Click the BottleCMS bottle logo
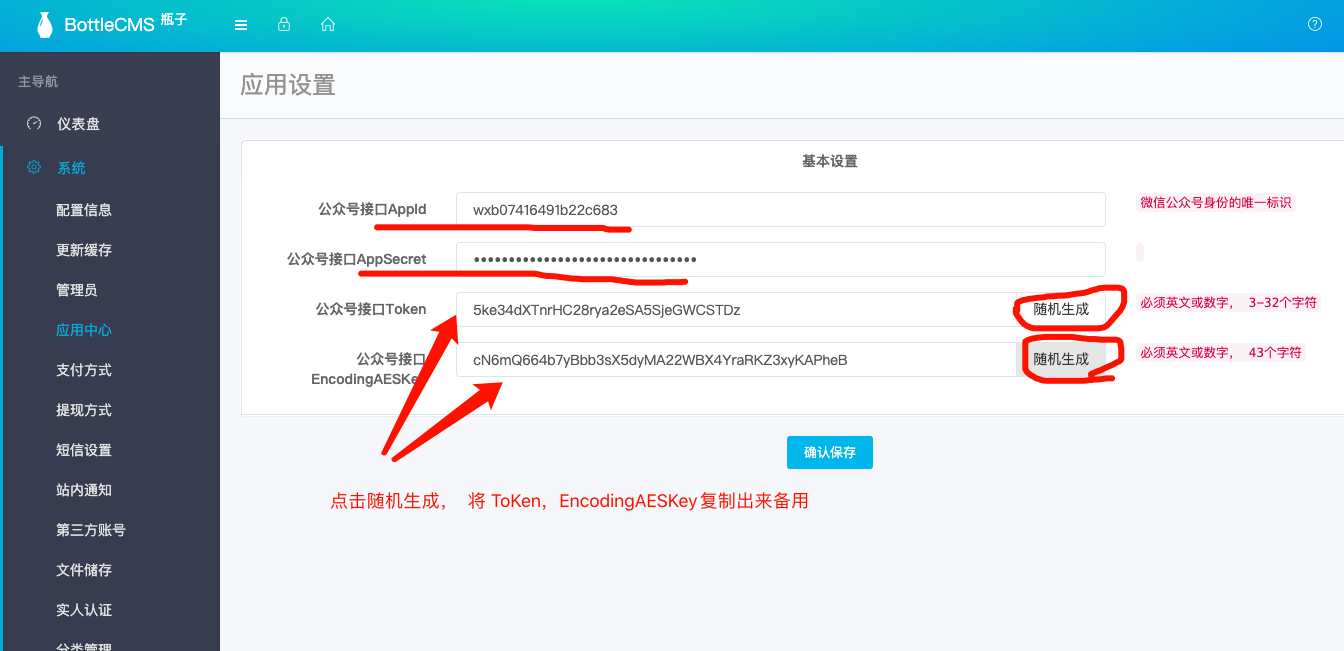1344x651 pixels. pos(44,25)
